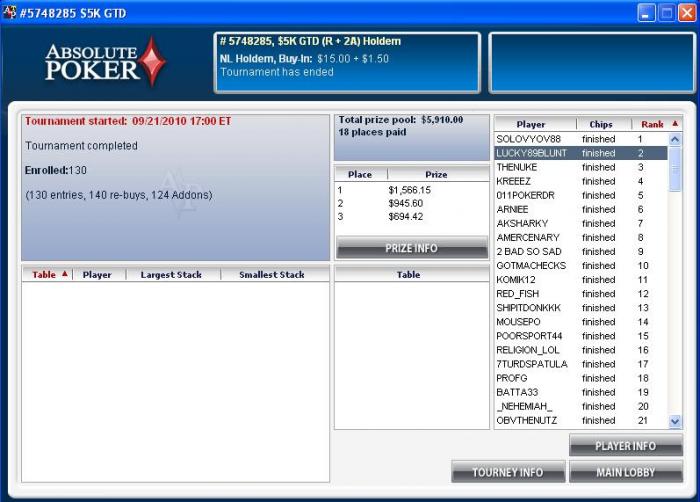Select player SOLOVYOV88
This screenshot has height=502, width=700.
(x=581, y=139)
